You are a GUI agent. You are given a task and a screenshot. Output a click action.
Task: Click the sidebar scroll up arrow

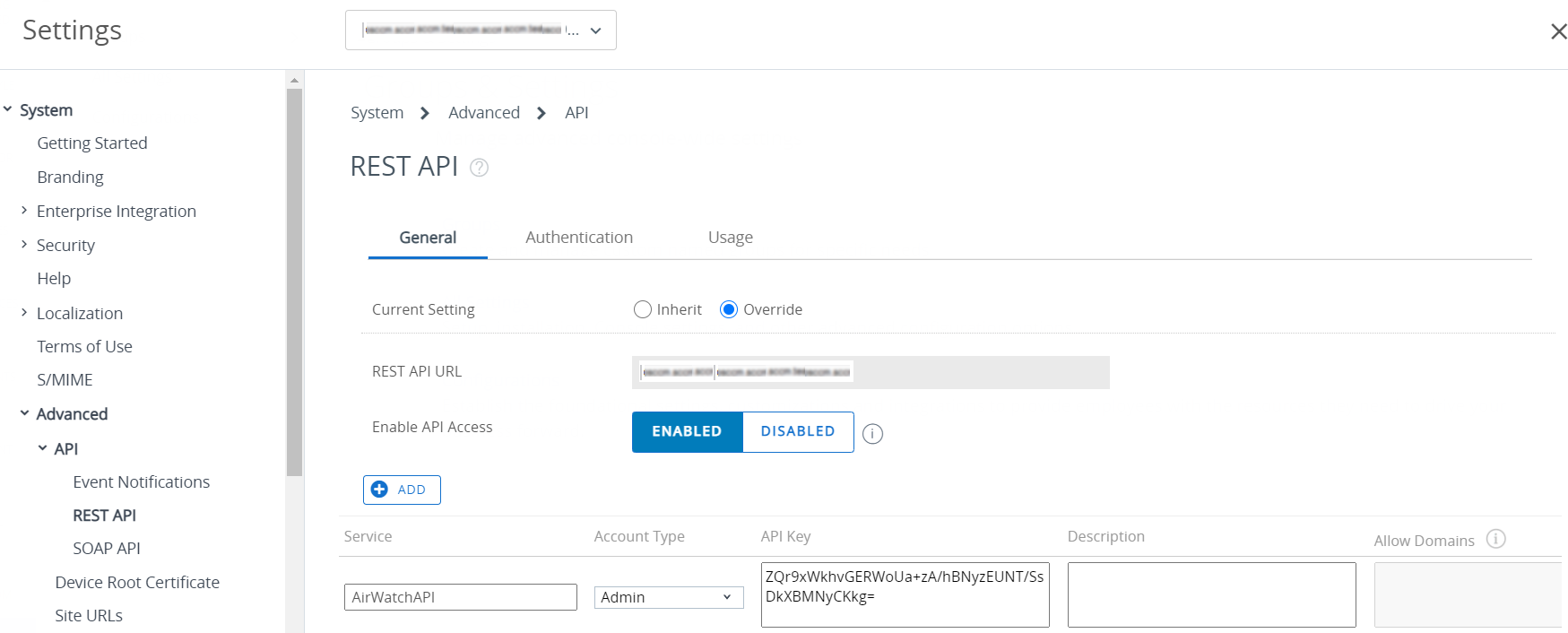pyautogui.click(x=294, y=81)
